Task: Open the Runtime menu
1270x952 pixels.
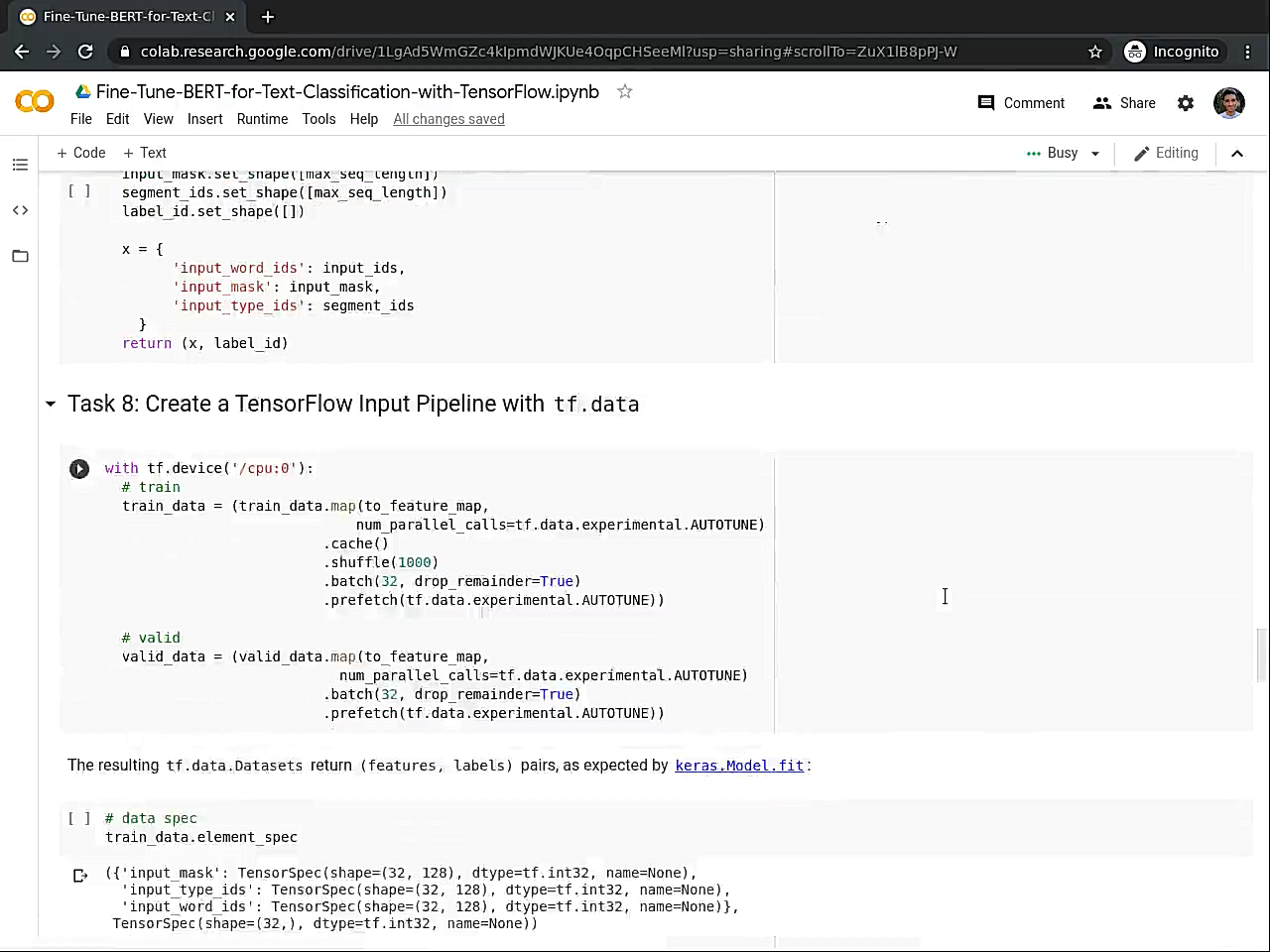Action: click(262, 119)
